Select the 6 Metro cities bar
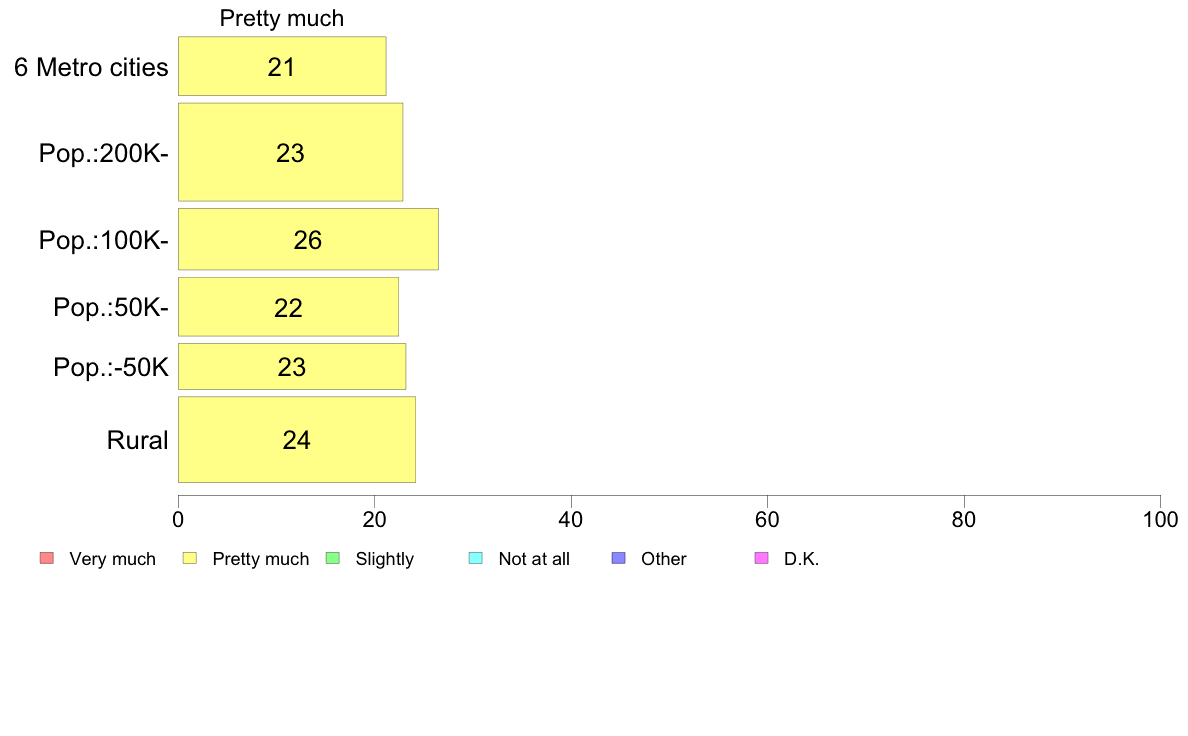The image size is (1188, 736). [282, 66]
